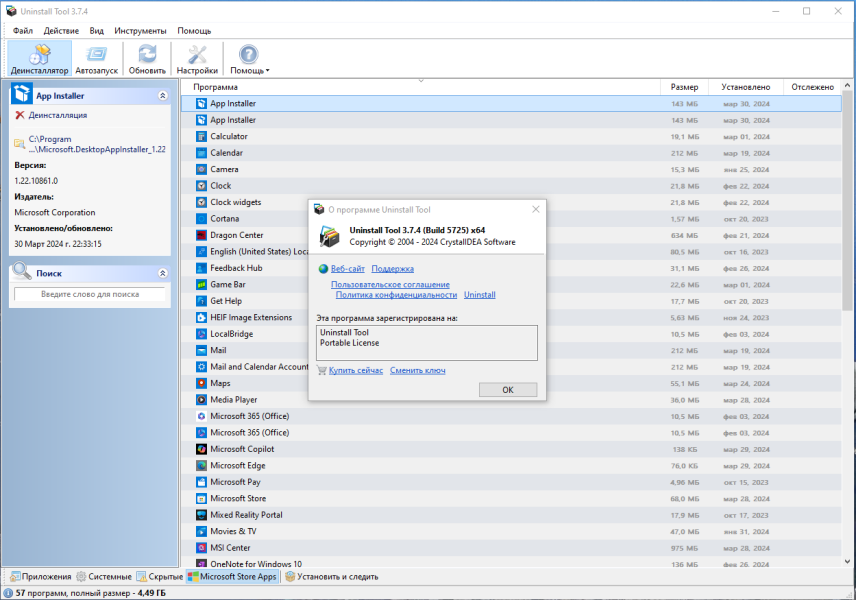Select the Dragon Center icon

point(201,235)
